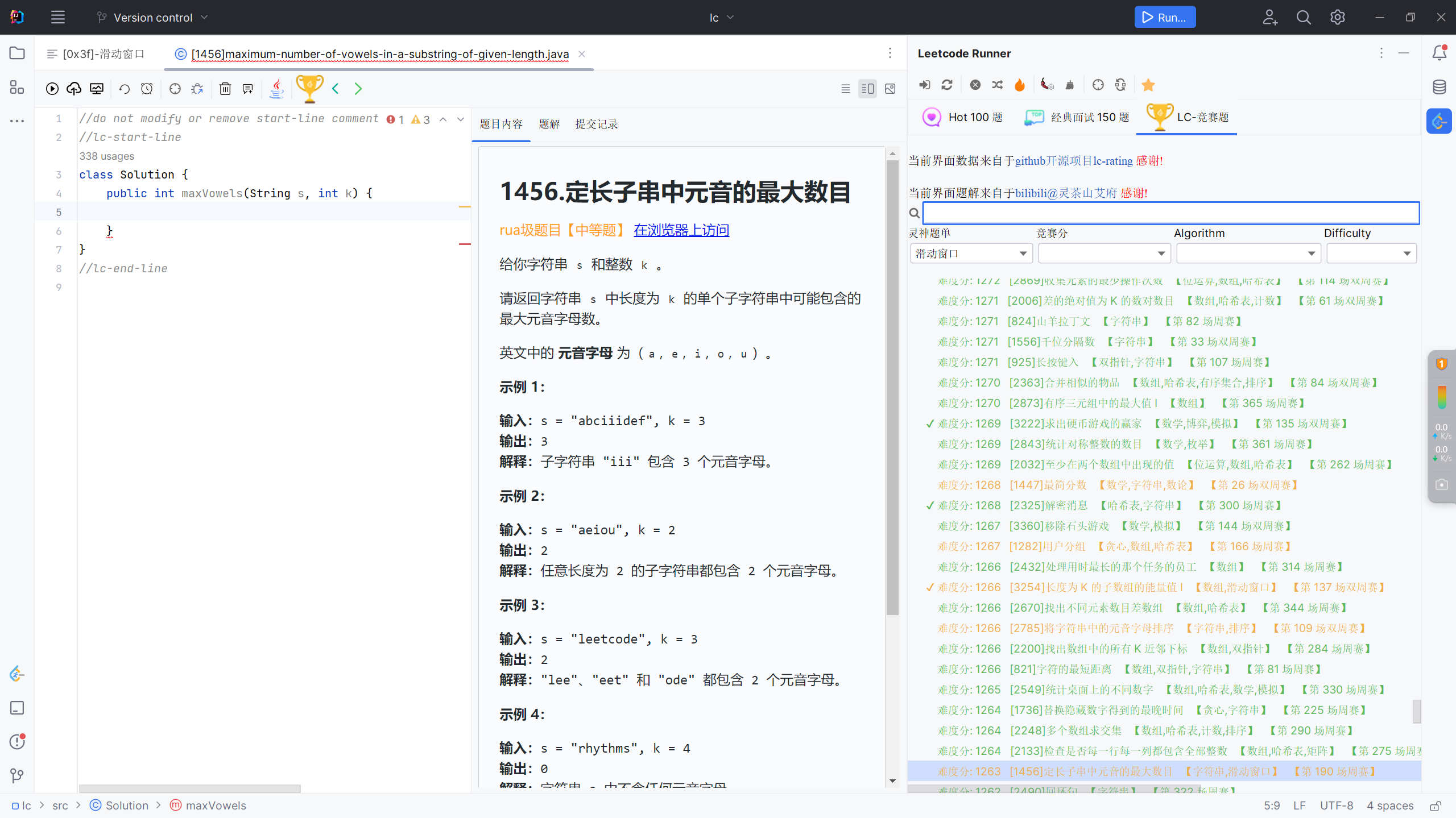Click the undo/reset code arrow icon
This screenshot has width=1456, height=818.
point(124,89)
